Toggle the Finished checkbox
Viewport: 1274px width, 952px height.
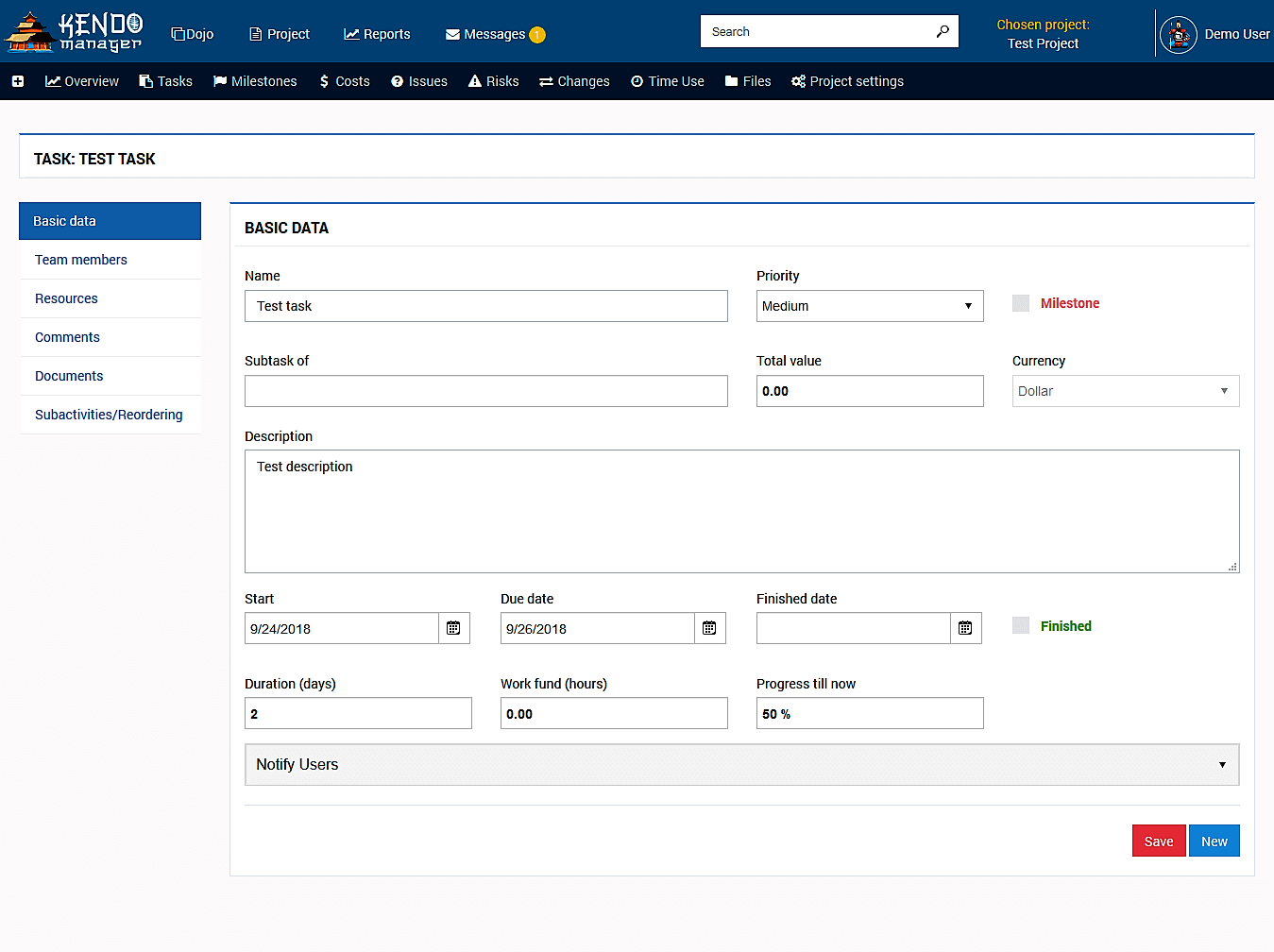[1021, 625]
